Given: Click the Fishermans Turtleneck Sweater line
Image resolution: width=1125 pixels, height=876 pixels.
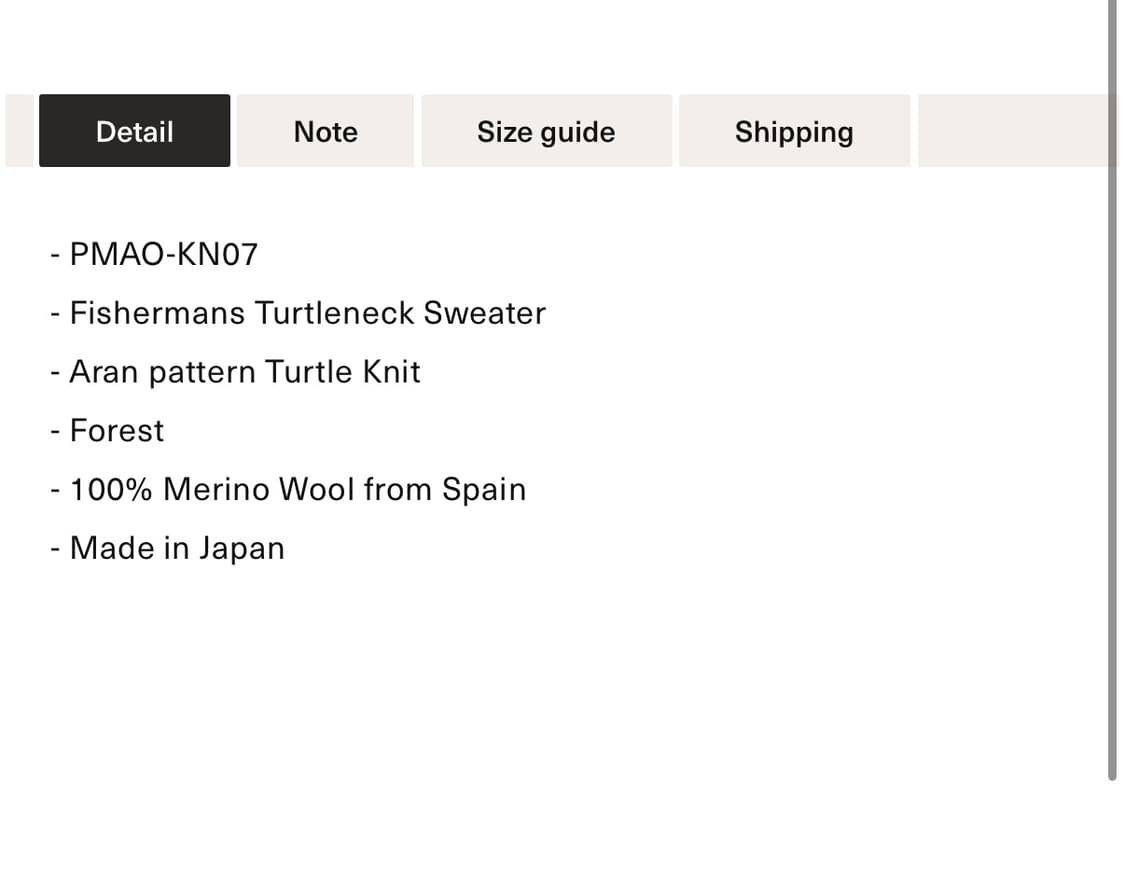Looking at the screenshot, I should (307, 313).
